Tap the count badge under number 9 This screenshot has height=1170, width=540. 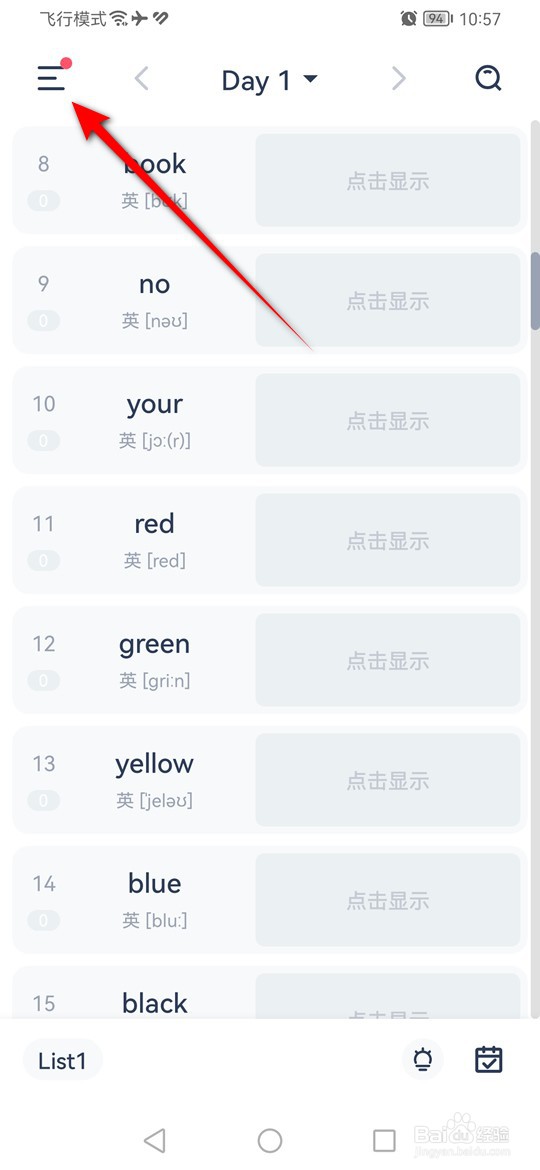[43, 321]
